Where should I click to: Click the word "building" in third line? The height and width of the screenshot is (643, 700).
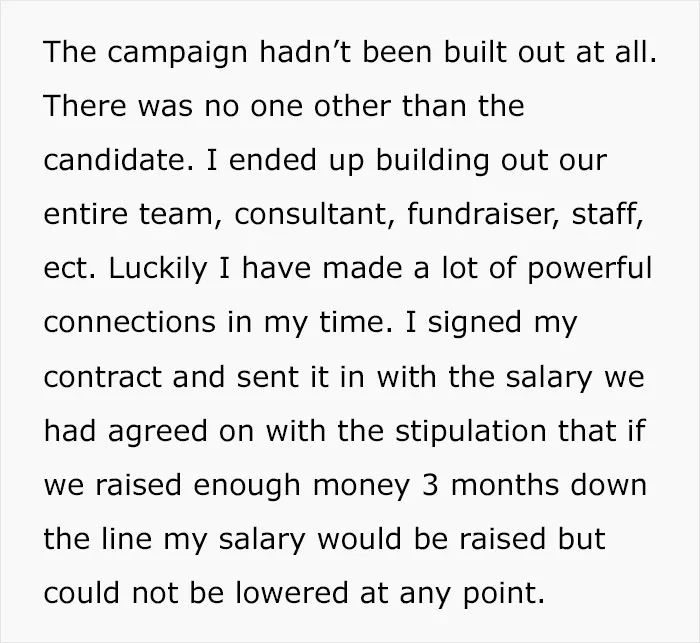432,160
